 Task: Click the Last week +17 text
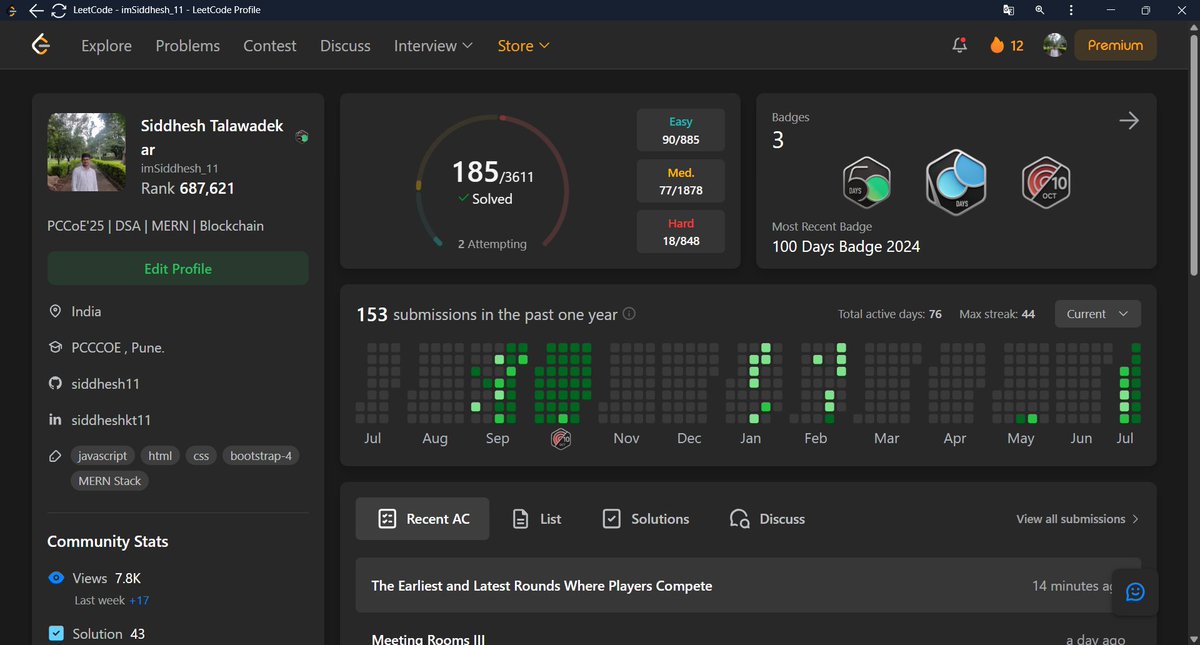click(112, 600)
